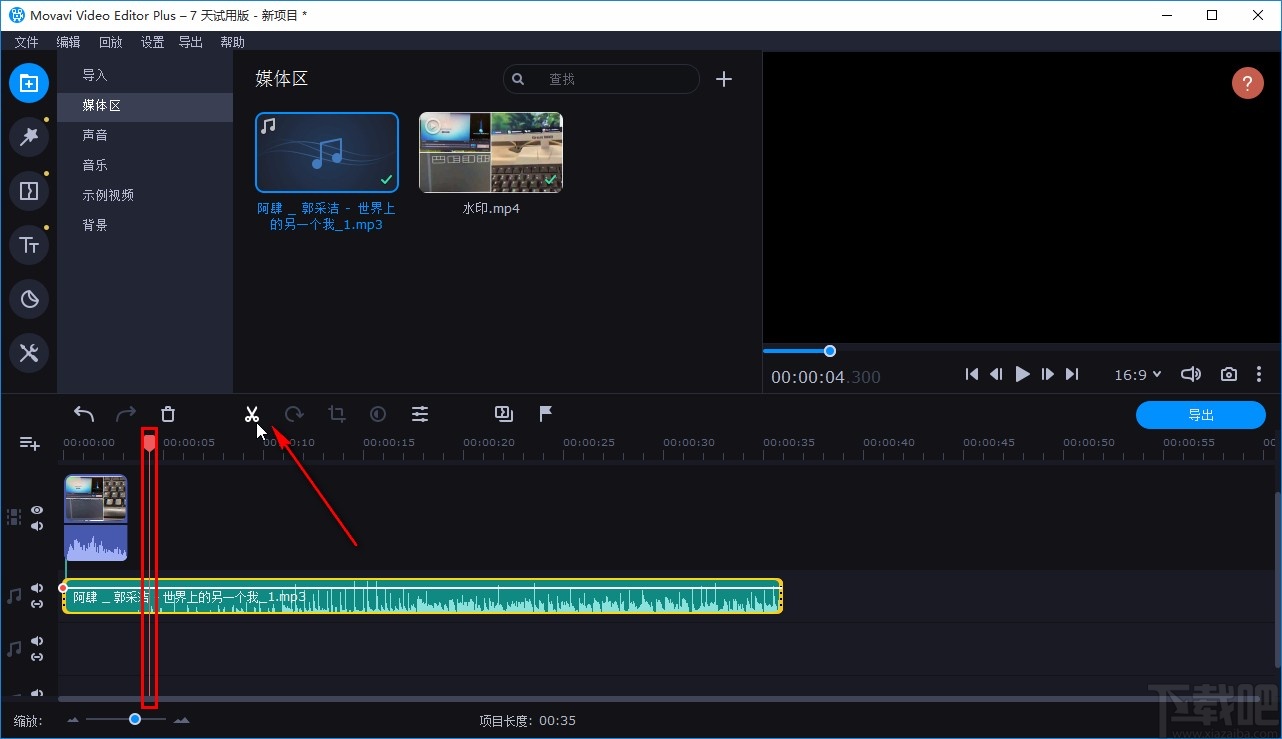
Task: Click the preview volume speaker icon
Action: (x=1190, y=374)
